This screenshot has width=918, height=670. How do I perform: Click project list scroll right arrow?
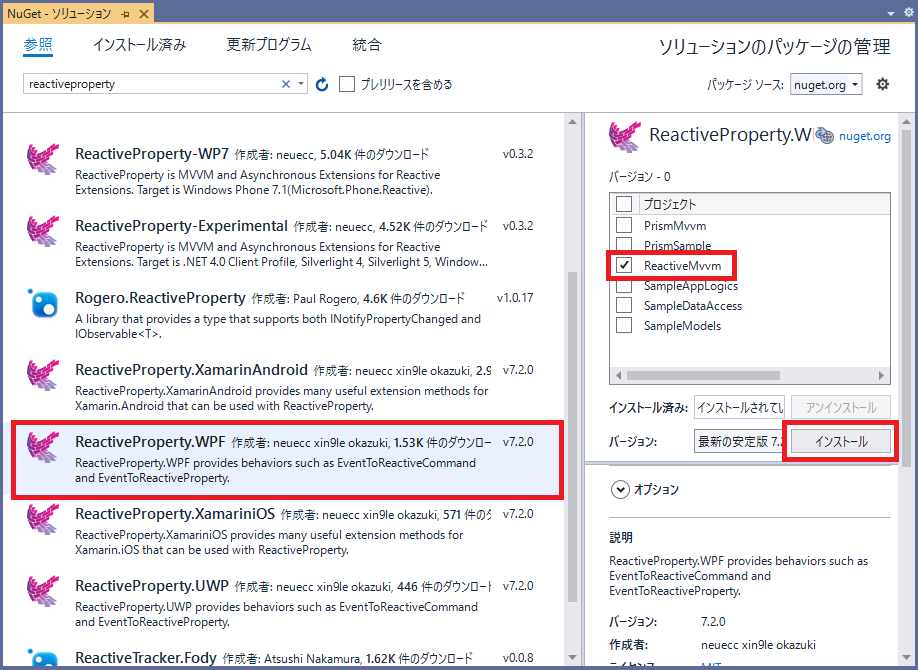(881, 375)
